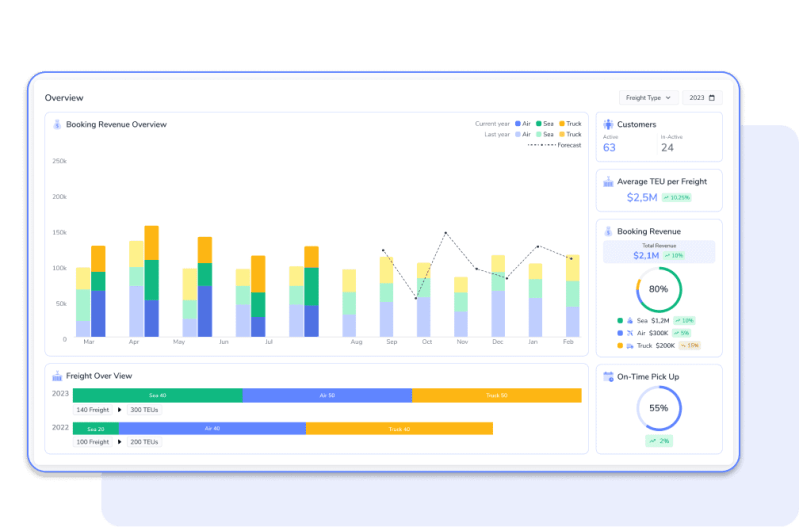The height and width of the screenshot is (527, 799).
Task: Click the 10.25% growth badge
Action: (x=677, y=198)
